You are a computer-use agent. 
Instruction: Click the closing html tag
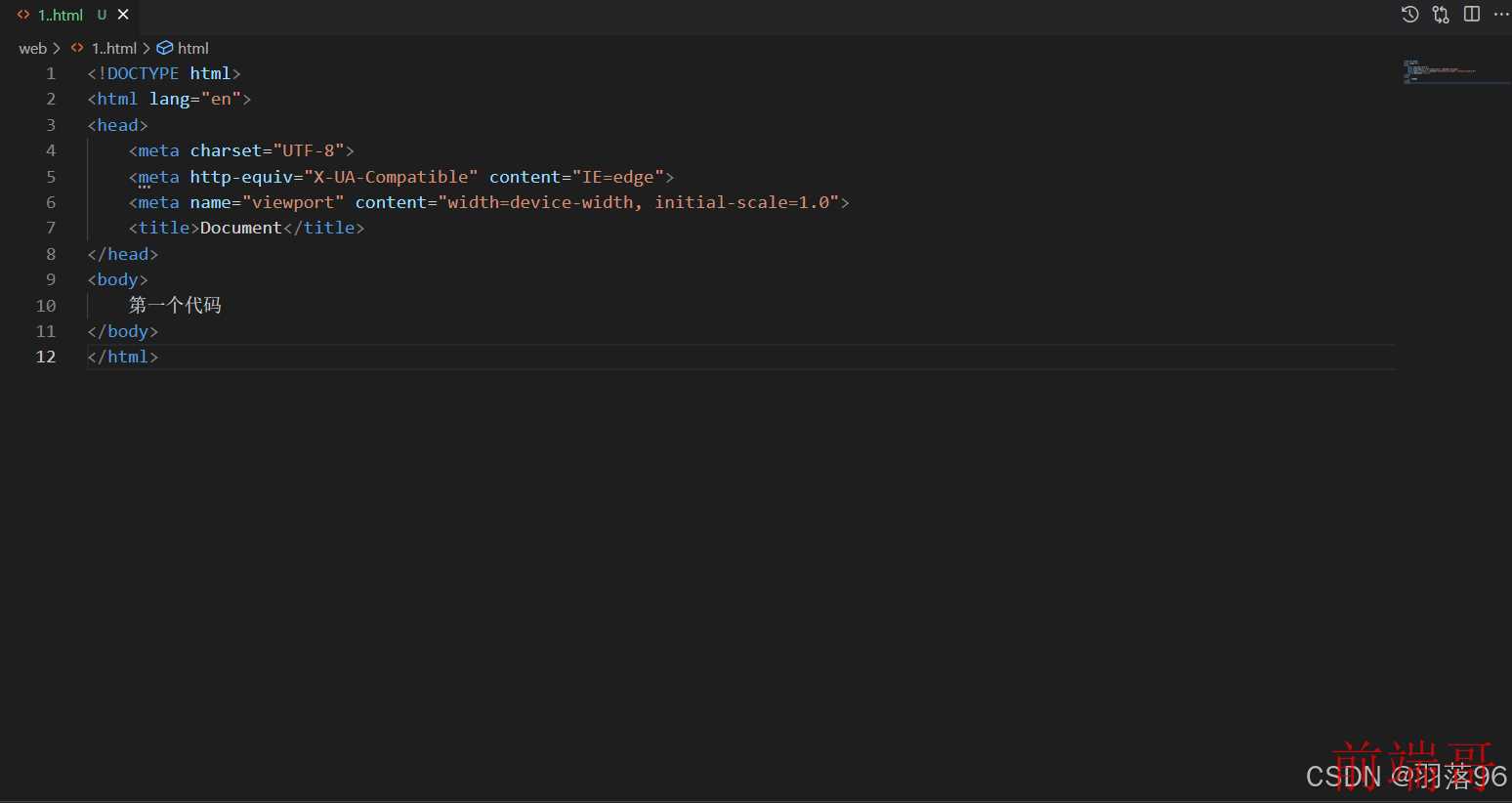(x=122, y=357)
